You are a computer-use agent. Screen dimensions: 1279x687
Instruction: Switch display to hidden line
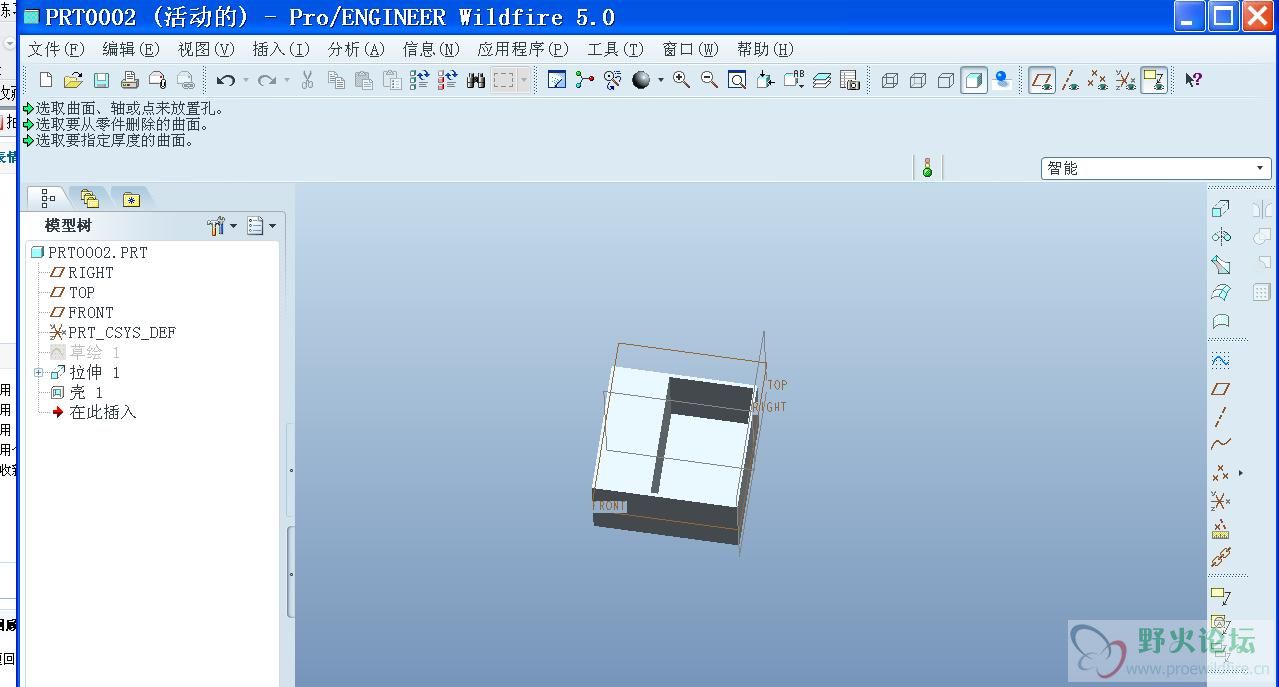918,80
